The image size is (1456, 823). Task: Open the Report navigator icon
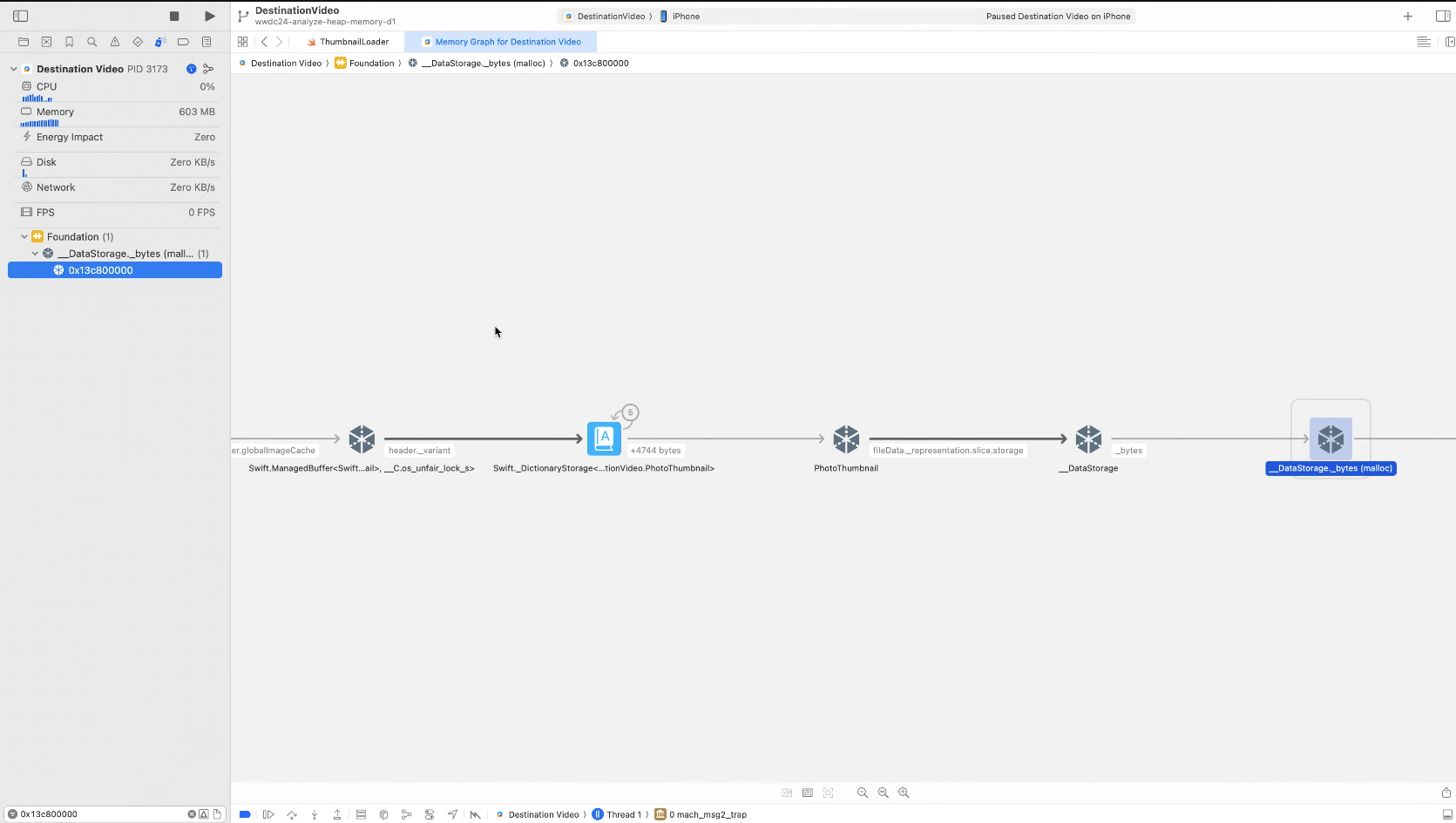(x=207, y=42)
